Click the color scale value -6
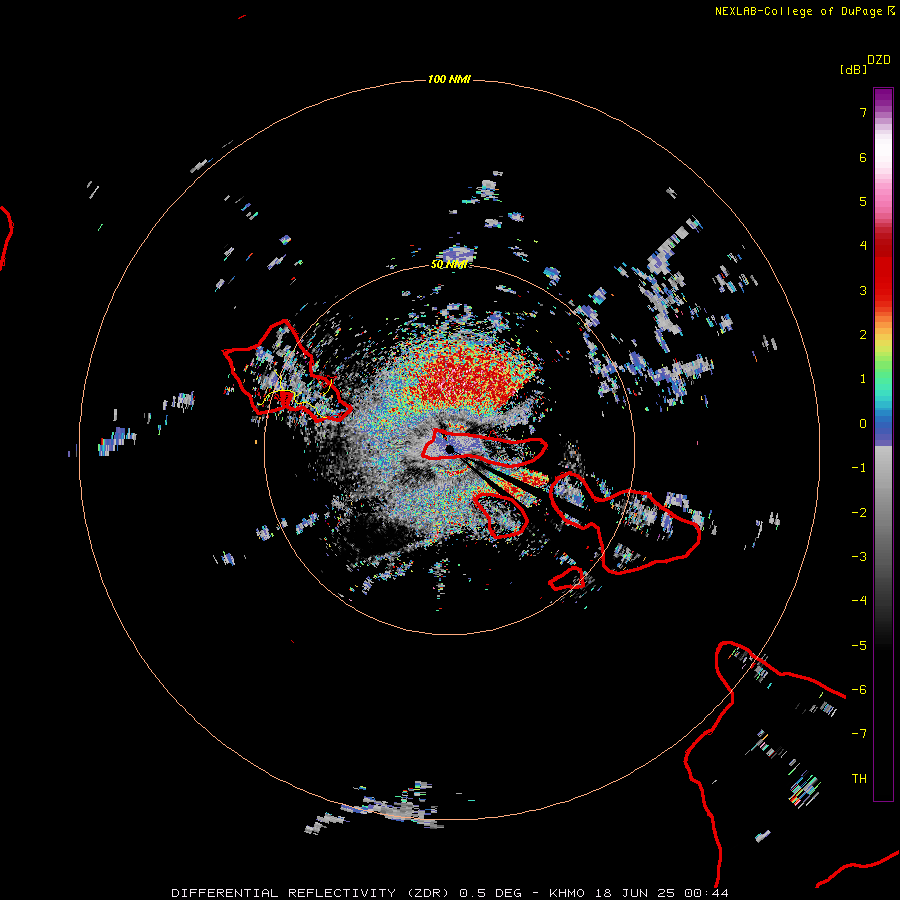 pyautogui.click(x=859, y=690)
